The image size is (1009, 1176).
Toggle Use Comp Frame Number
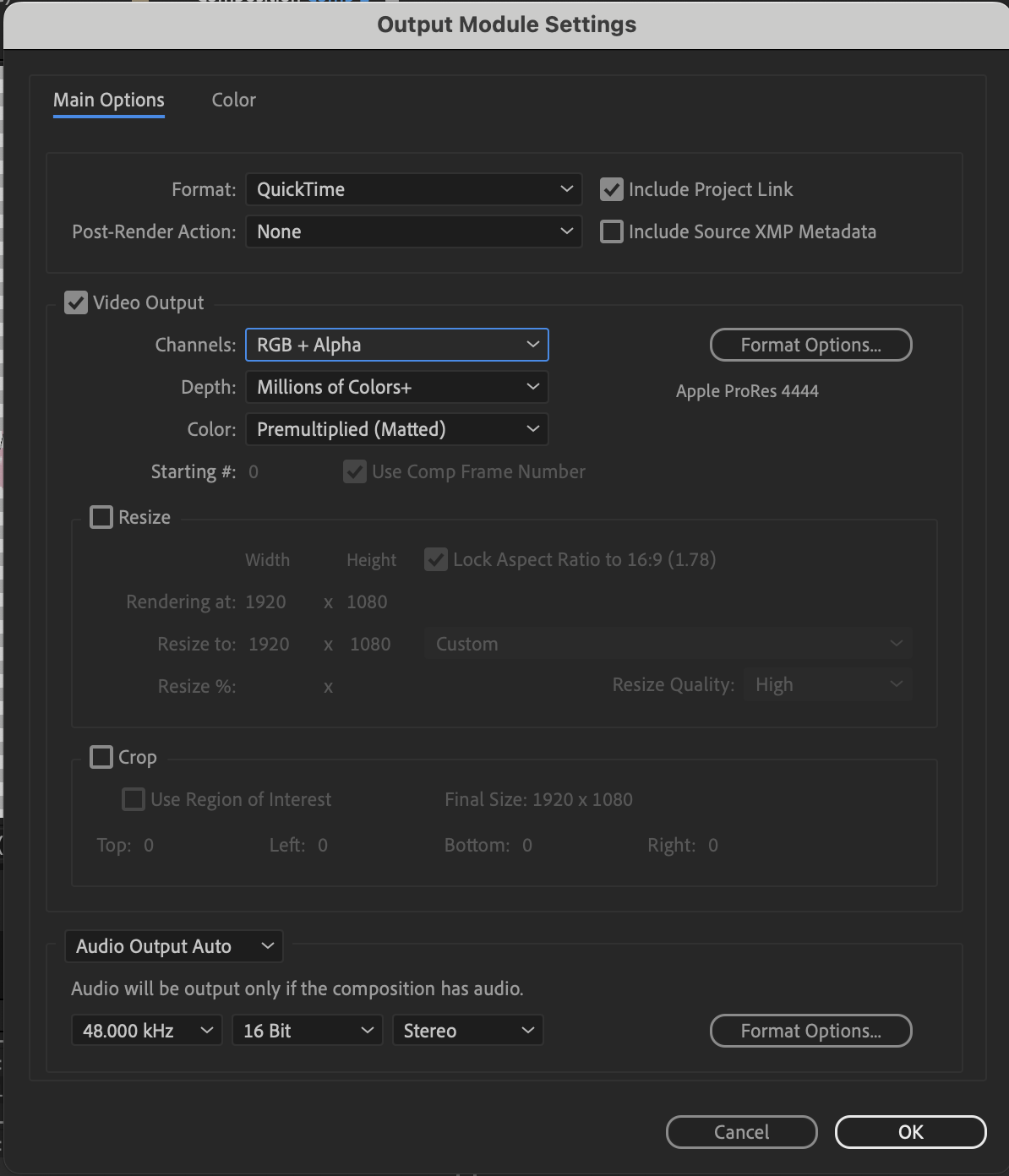click(x=354, y=471)
